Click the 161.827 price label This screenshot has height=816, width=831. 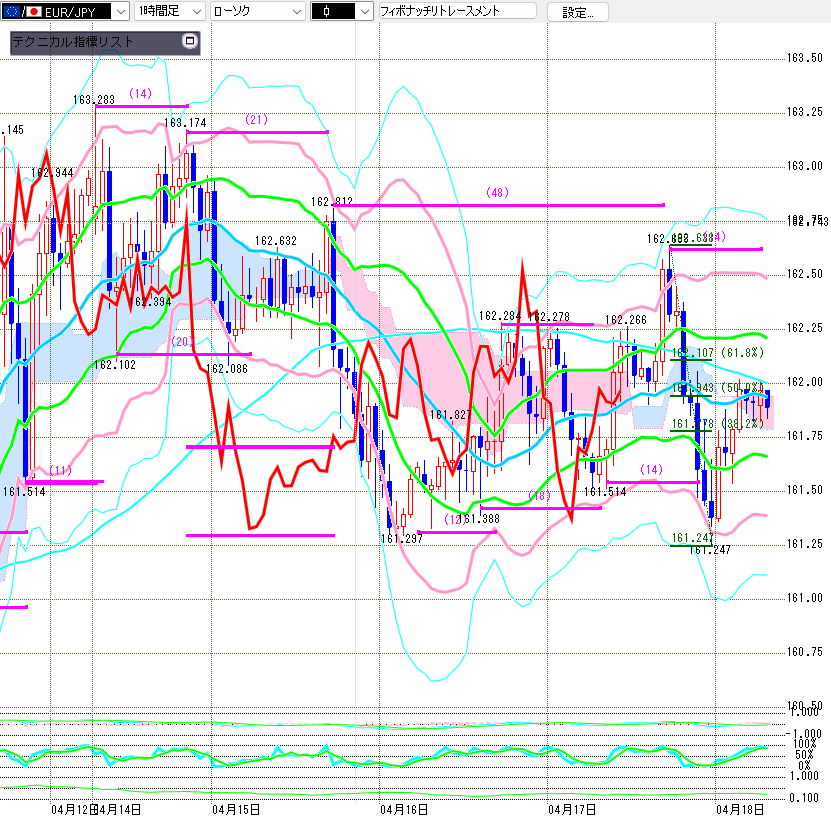[450, 415]
